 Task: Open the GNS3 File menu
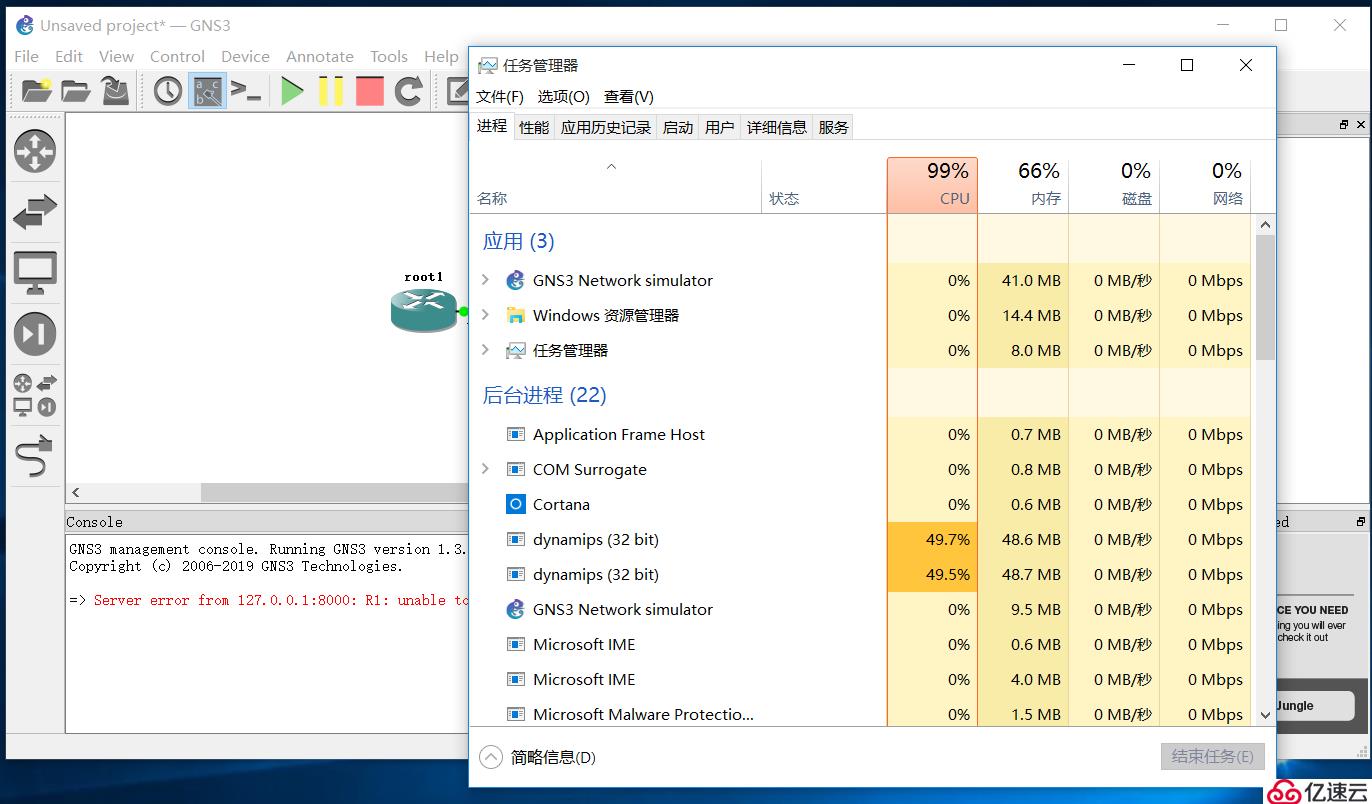point(27,56)
